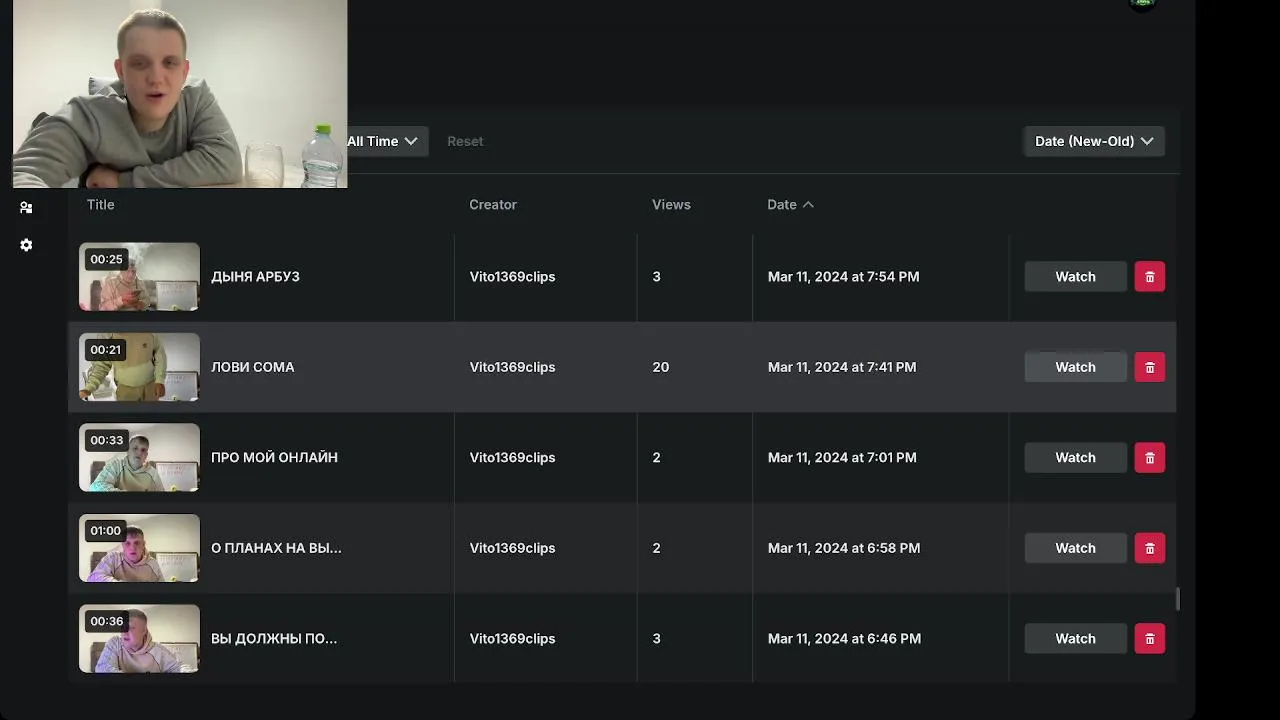Sort by the Views column header
This screenshot has height=720, width=1280.
coord(671,205)
